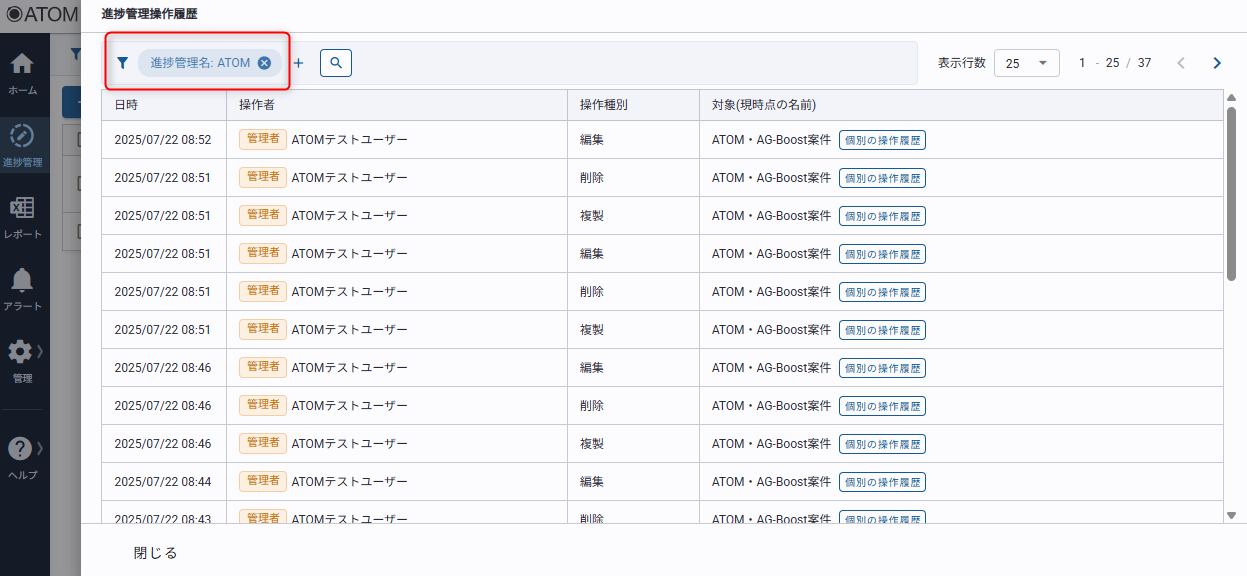
Task: Click the scrollbar down arrow
Action: coord(1231,515)
